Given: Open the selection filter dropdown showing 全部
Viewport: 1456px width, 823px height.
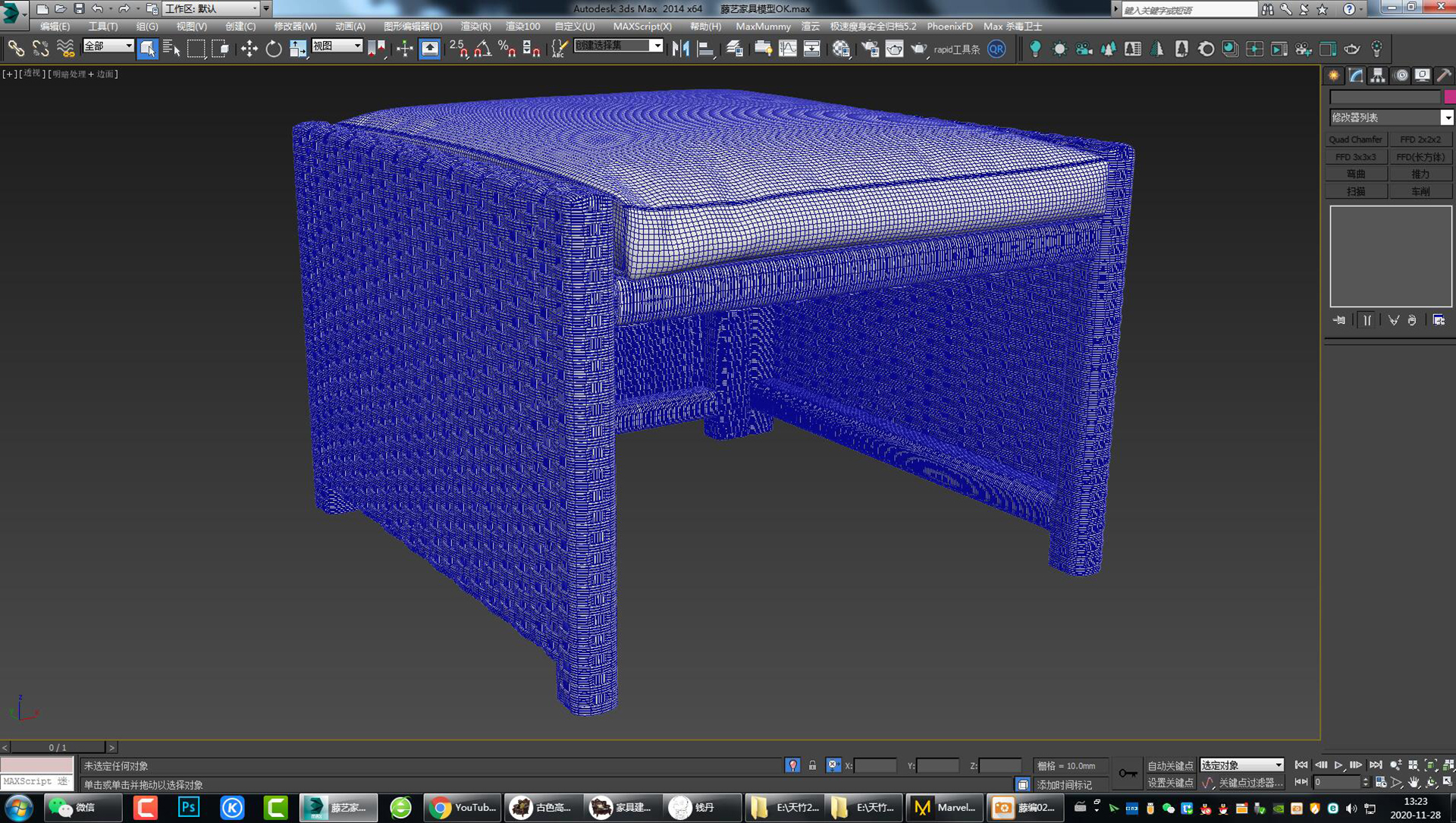Looking at the screenshot, I should pyautogui.click(x=107, y=46).
